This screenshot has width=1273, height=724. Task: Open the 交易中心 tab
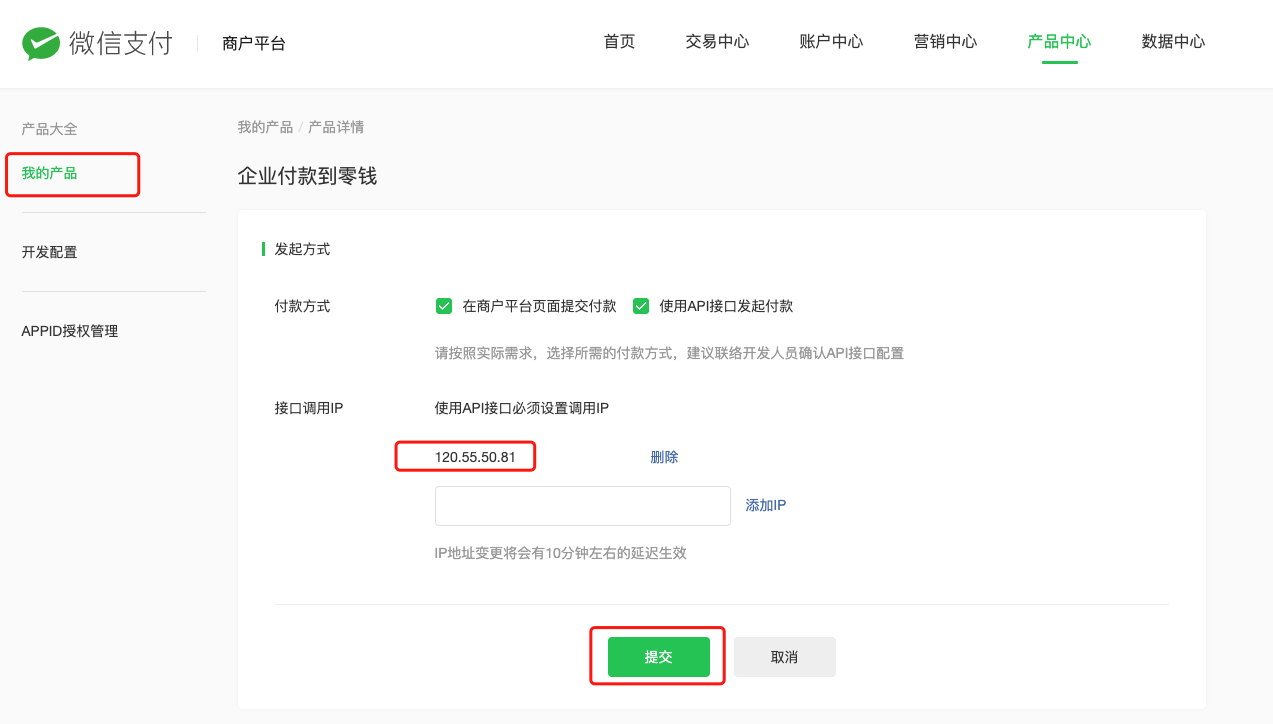tap(717, 42)
